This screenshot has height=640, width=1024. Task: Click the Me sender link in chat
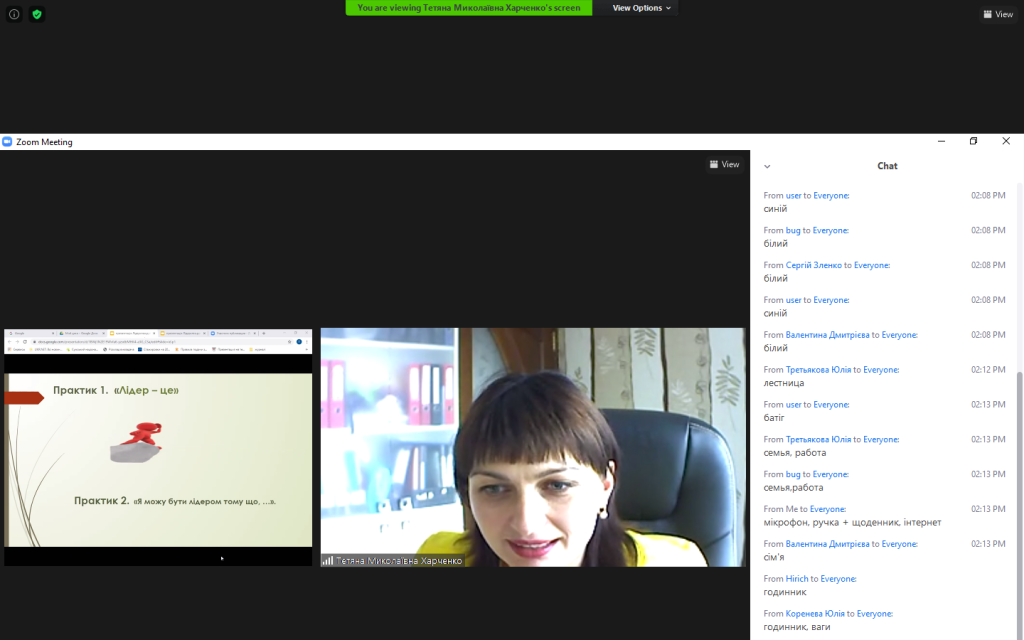(793, 509)
